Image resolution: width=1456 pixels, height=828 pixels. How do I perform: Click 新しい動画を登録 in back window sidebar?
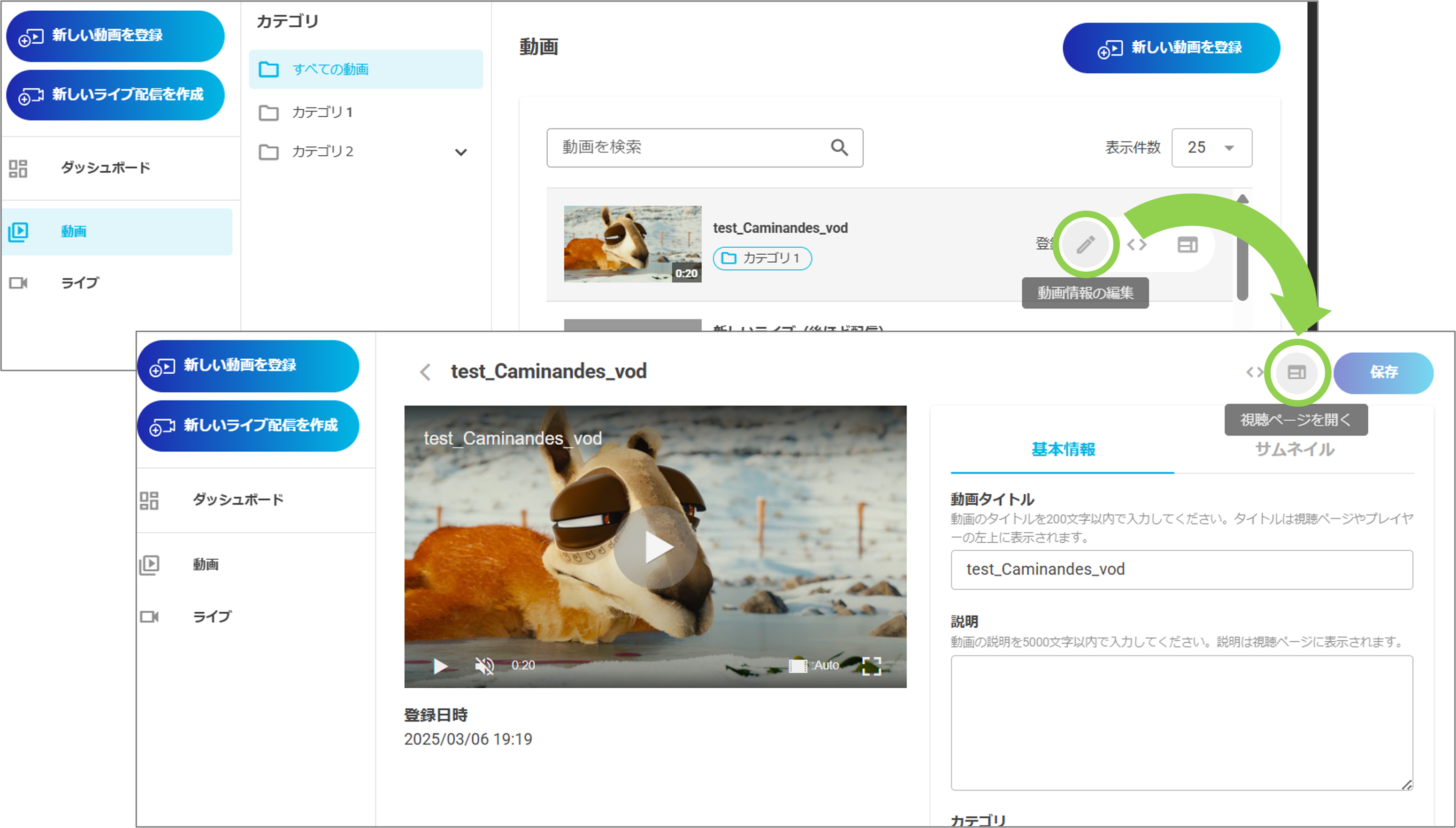click(x=115, y=37)
